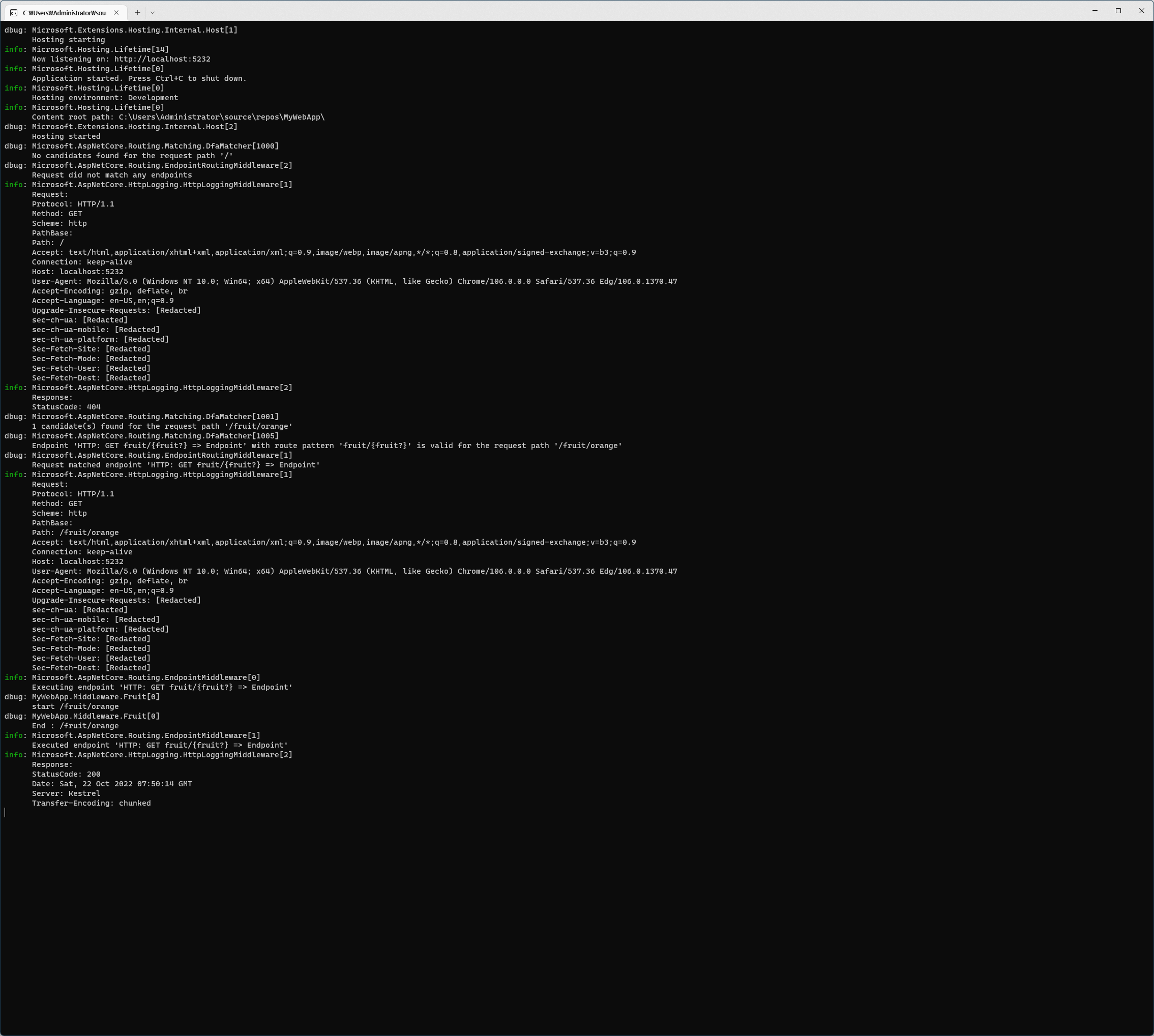Image resolution: width=1154 pixels, height=1036 pixels.
Task: Click the 'start /fruit/orange' debug line
Action: tap(75, 706)
